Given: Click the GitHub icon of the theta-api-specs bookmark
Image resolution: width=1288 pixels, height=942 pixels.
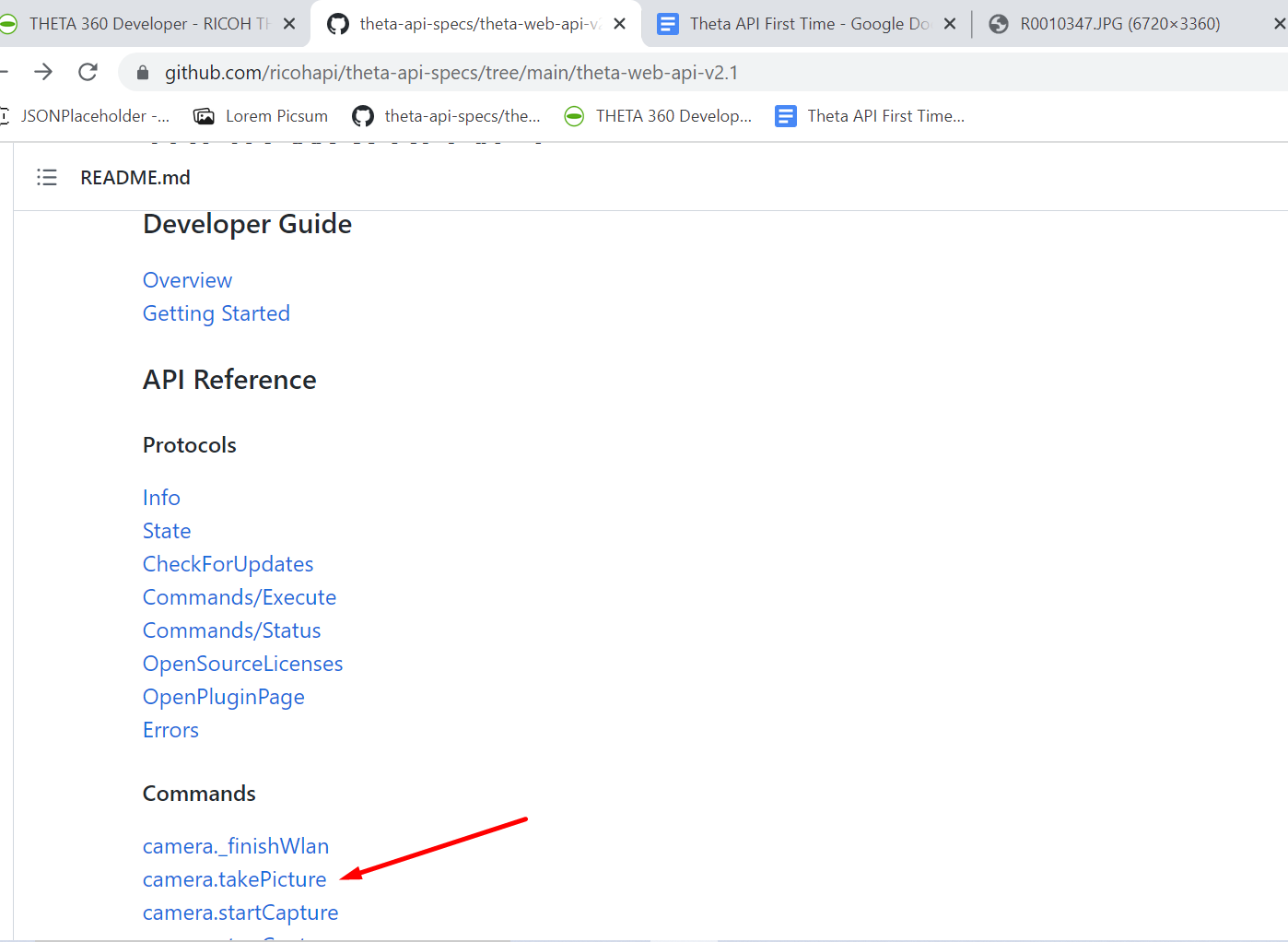Looking at the screenshot, I should [x=363, y=116].
